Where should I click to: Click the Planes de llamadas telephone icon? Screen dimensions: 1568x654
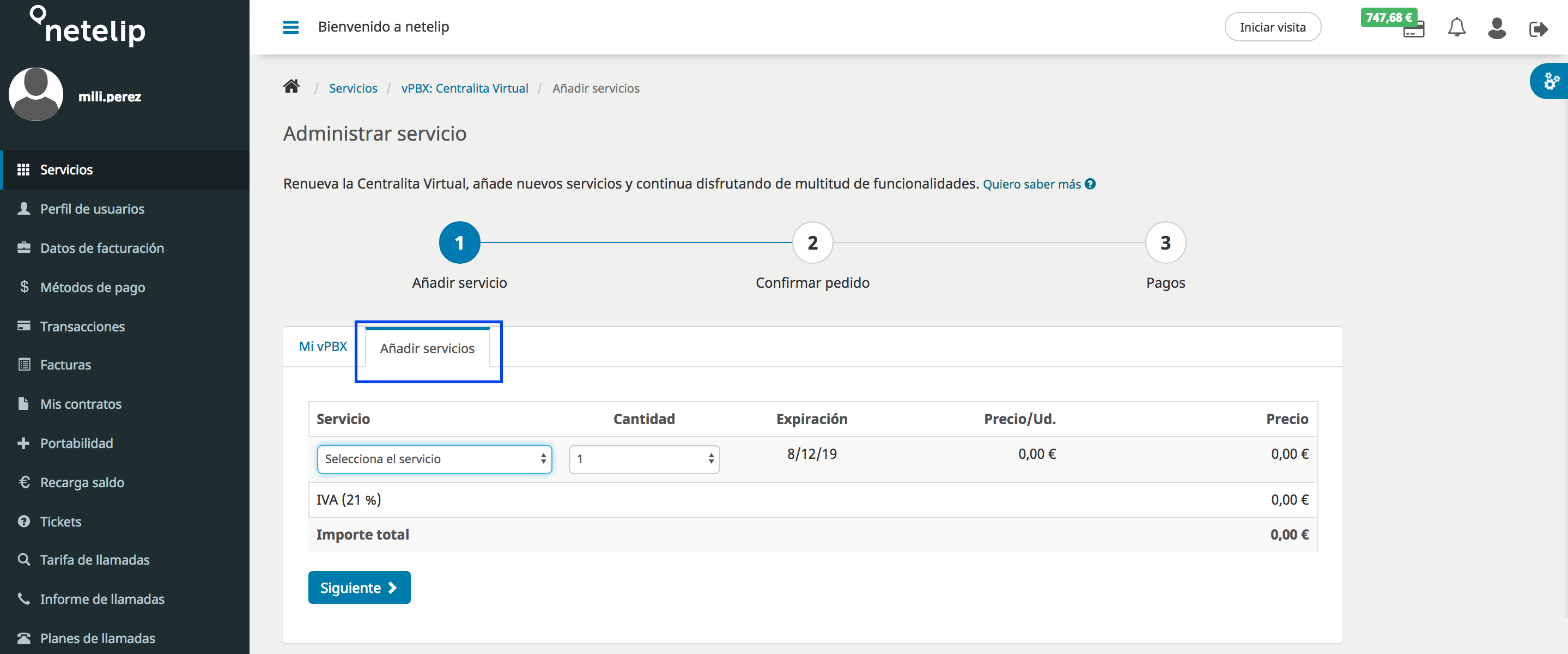pyautogui.click(x=24, y=638)
